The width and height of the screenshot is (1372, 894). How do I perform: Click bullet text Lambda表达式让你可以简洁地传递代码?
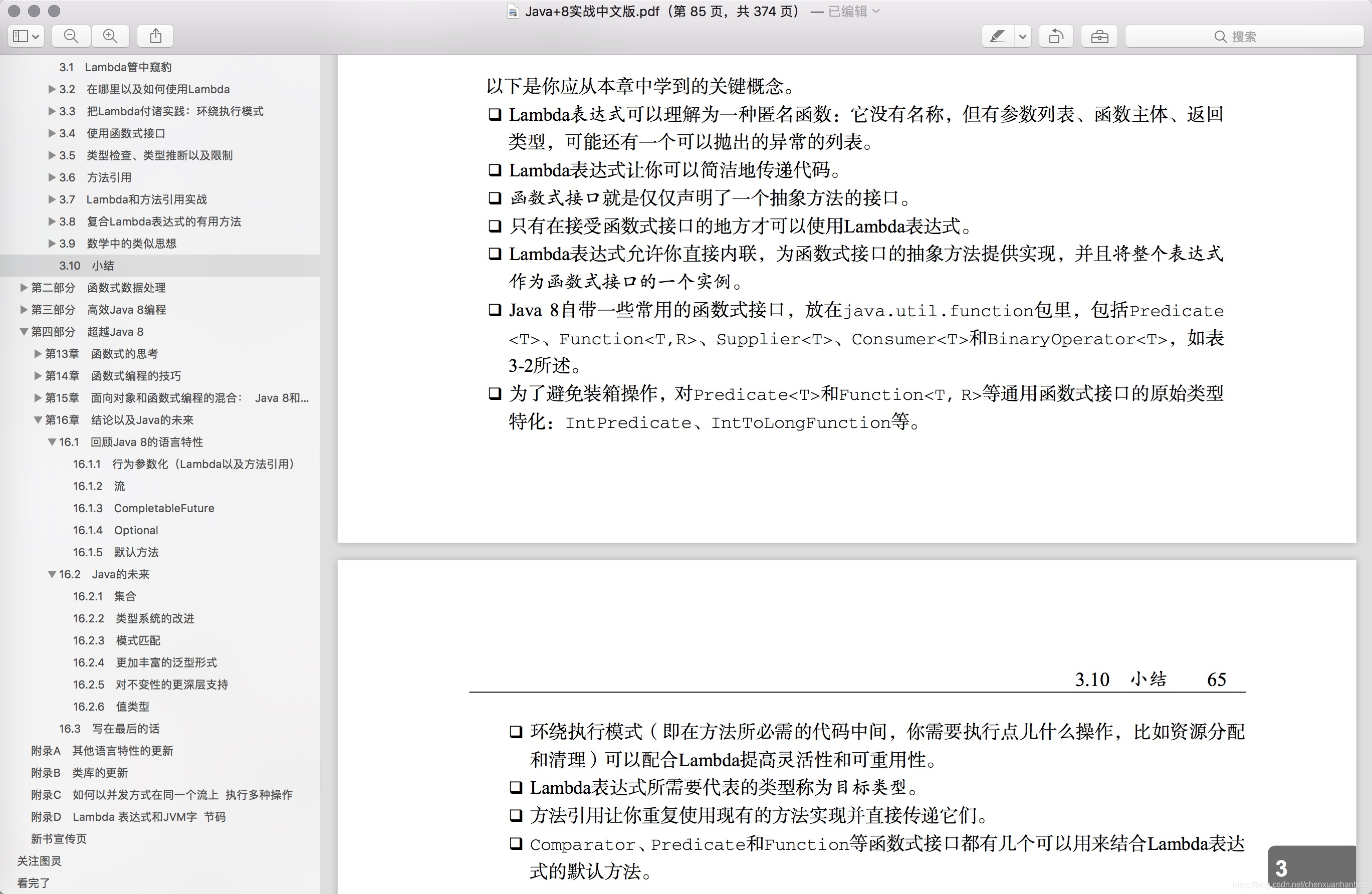coord(675,170)
